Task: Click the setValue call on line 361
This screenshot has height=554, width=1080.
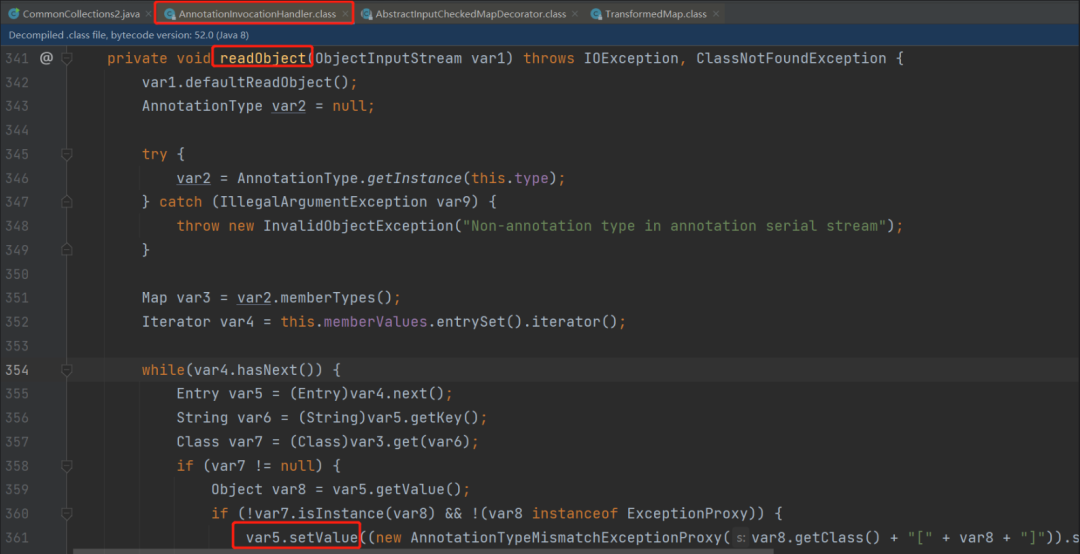Action: [x=324, y=537]
